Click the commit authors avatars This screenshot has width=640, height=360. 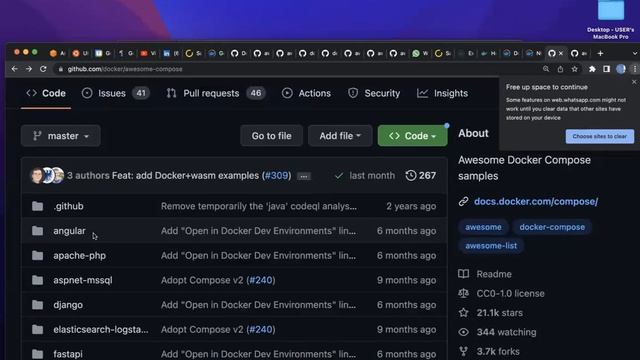47,176
